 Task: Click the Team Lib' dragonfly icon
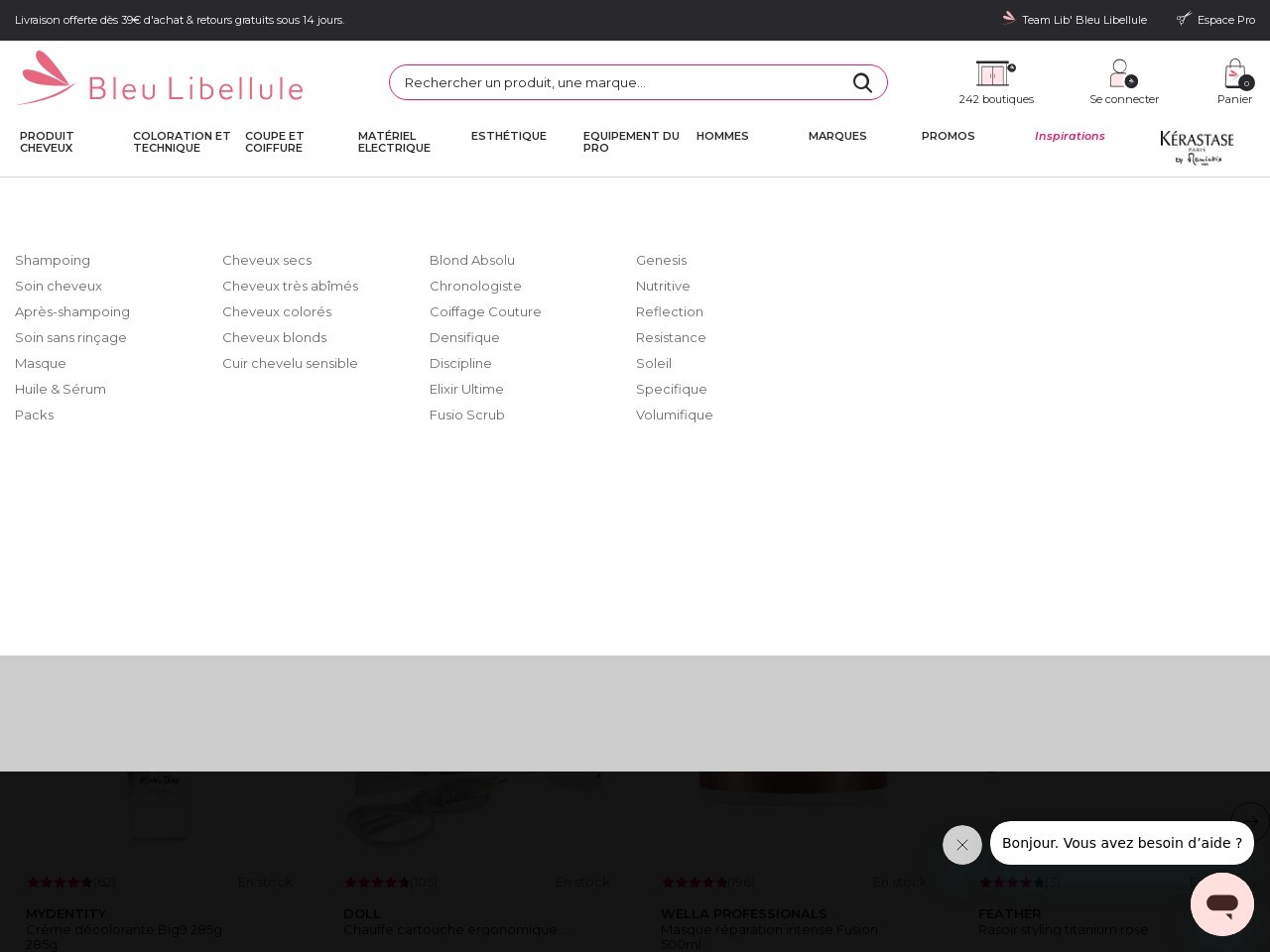click(1009, 18)
